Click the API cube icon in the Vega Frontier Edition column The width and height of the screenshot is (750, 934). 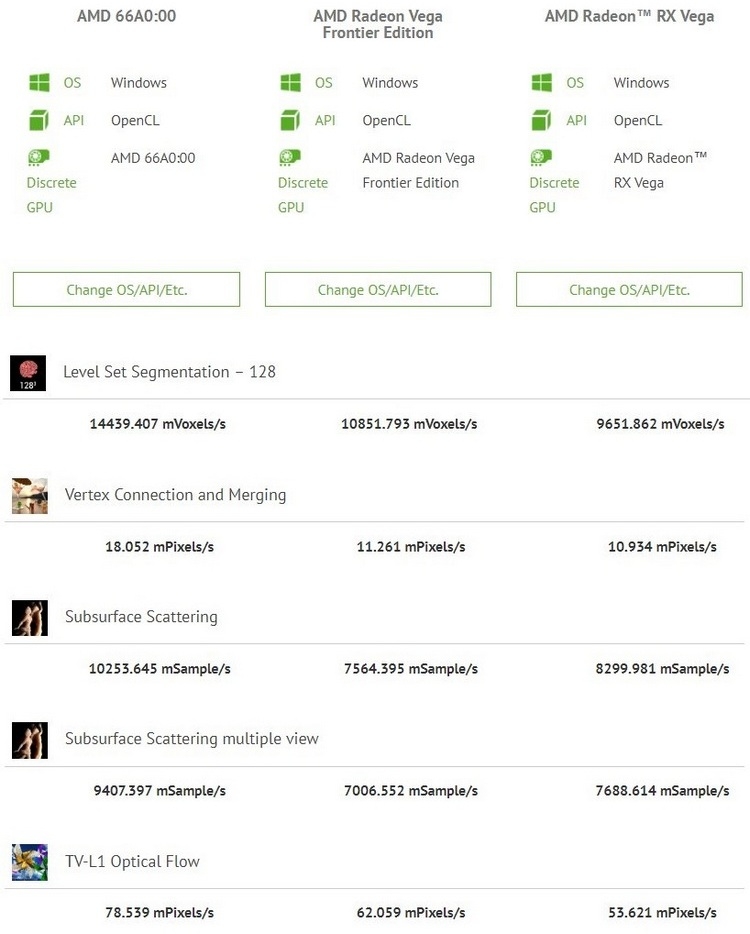pos(290,121)
